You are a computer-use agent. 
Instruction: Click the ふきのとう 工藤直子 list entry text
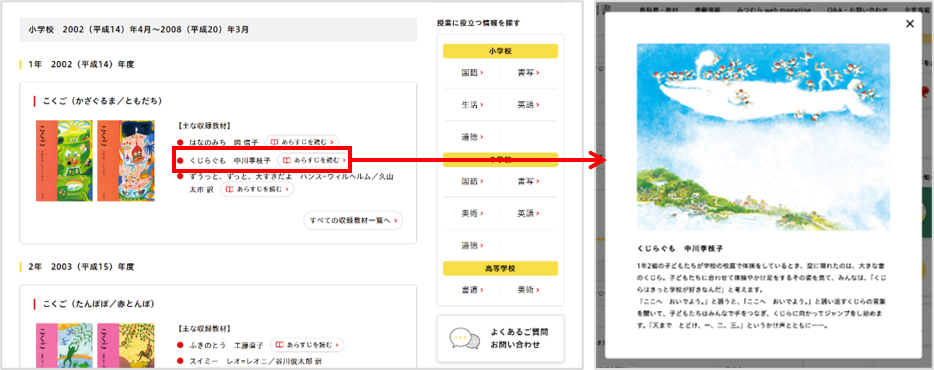pos(227,345)
